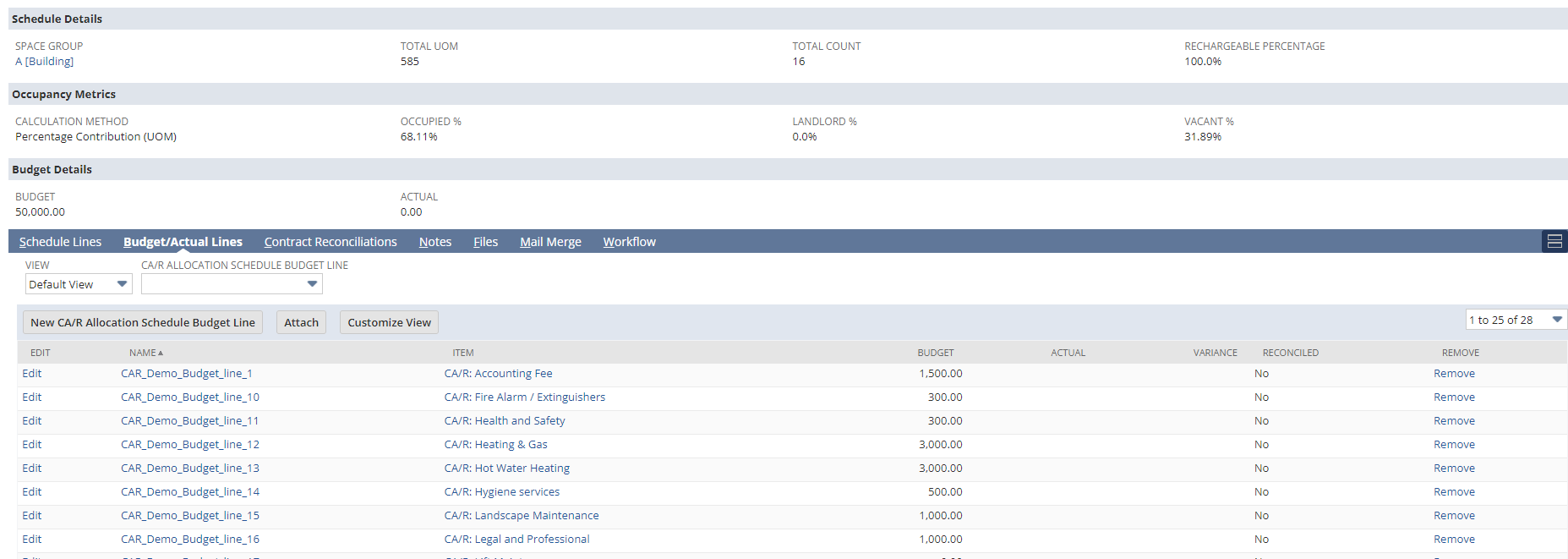
Task: Open CAR_Demo_Budget_line_16 name link
Action: tap(190, 539)
